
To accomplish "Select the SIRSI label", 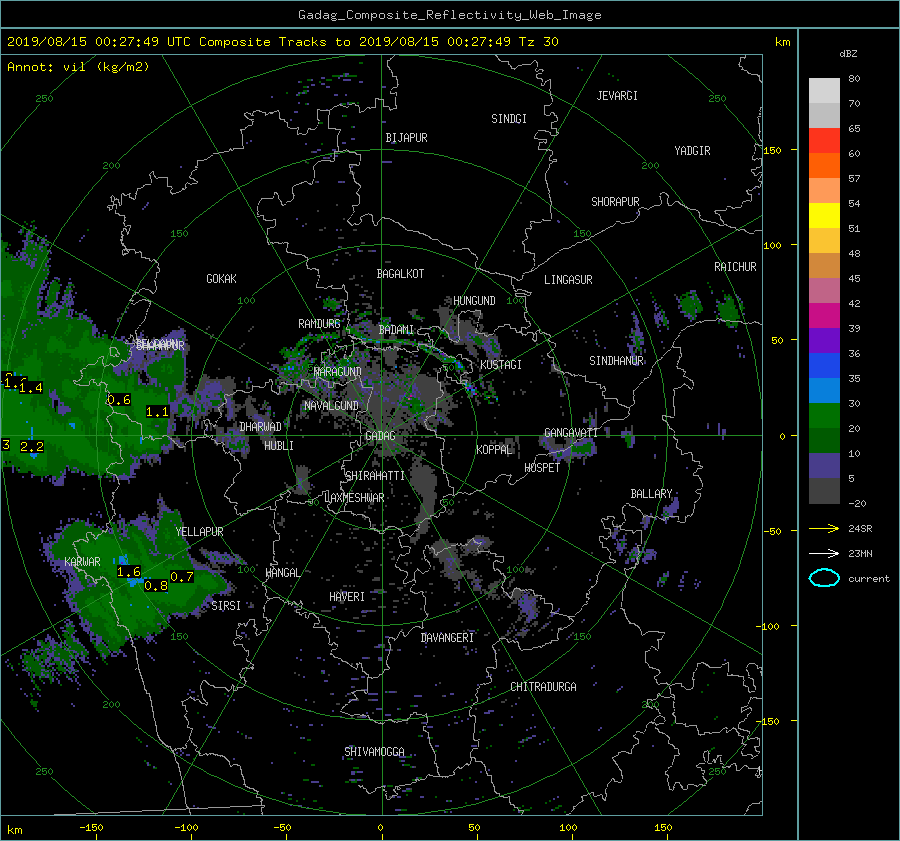I will [226, 606].
